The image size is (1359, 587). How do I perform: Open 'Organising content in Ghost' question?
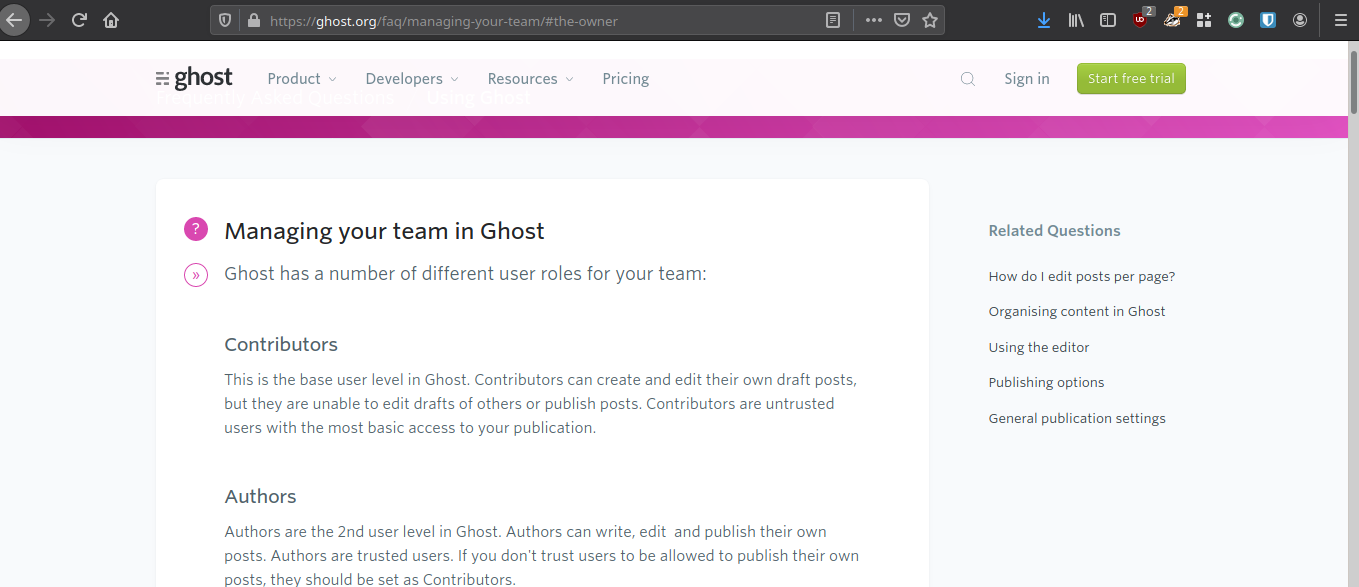(x=1077, y=311)
